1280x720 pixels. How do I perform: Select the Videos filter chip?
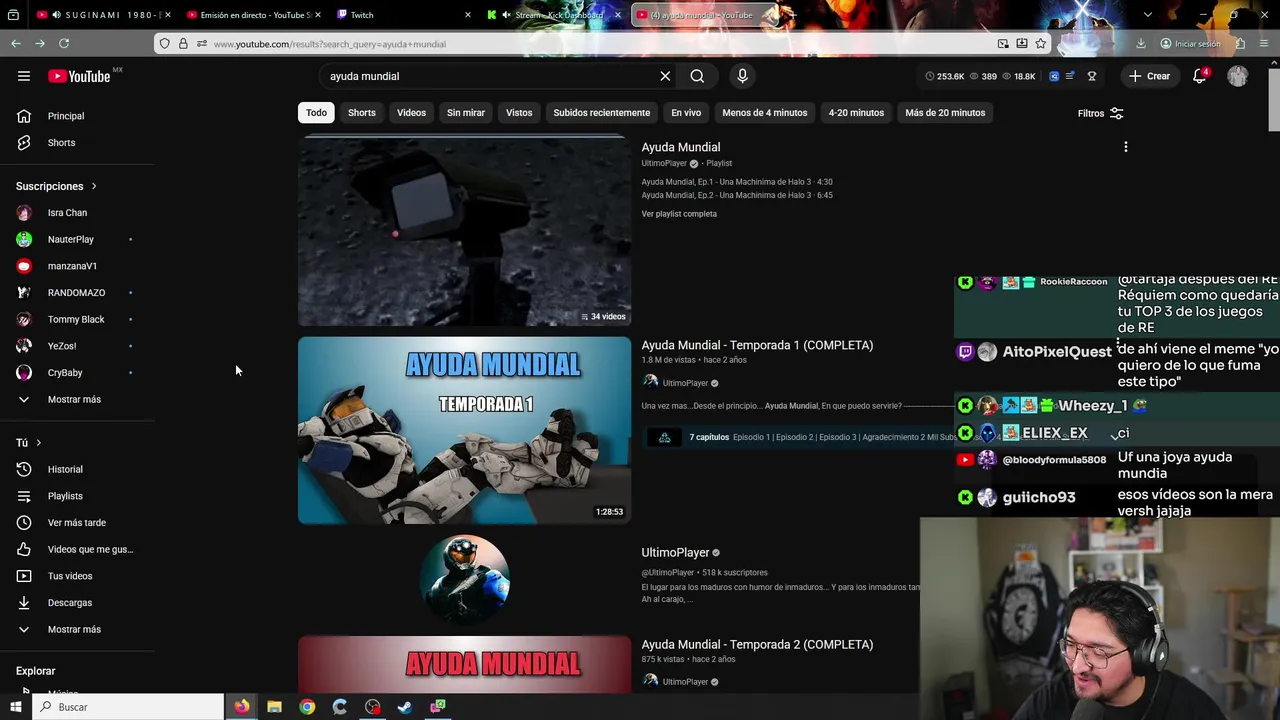coord(411,113)
